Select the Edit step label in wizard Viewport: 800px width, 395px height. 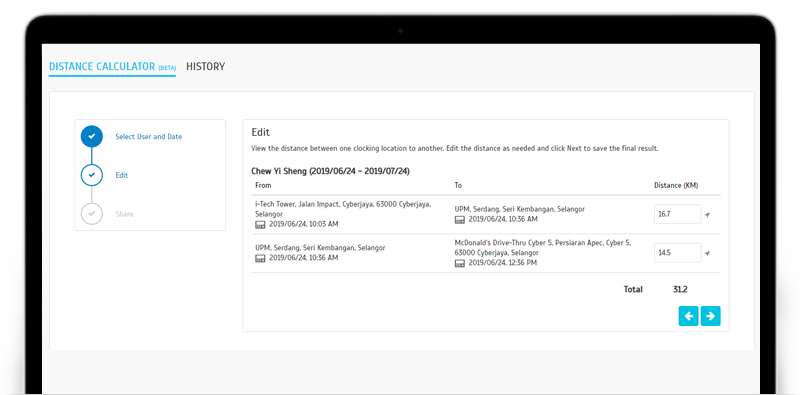(x=121, y=175)
